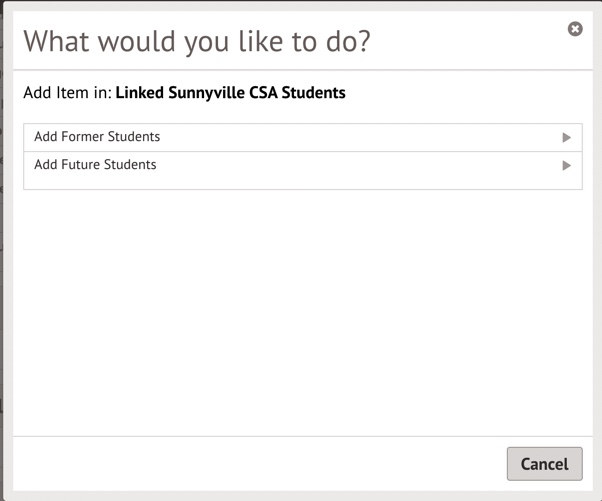Screen dimensions: 602x501
Task: Click the "What would you like to do?" heading
Action: pyautogui.click(x=197, y=41)
